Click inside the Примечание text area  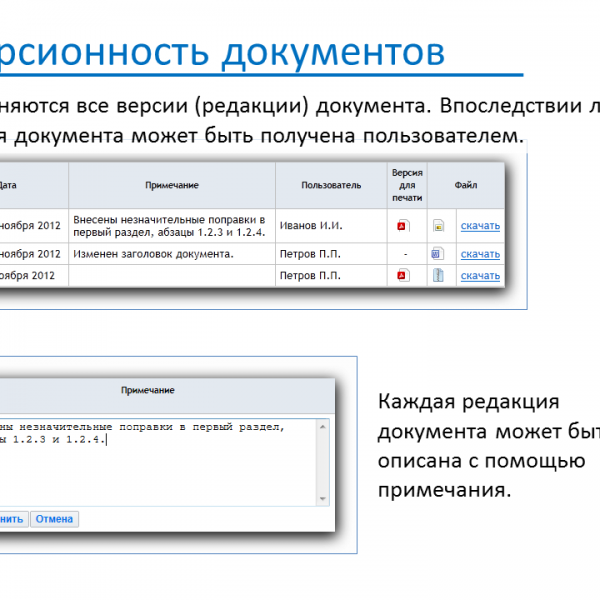[160, 465]
